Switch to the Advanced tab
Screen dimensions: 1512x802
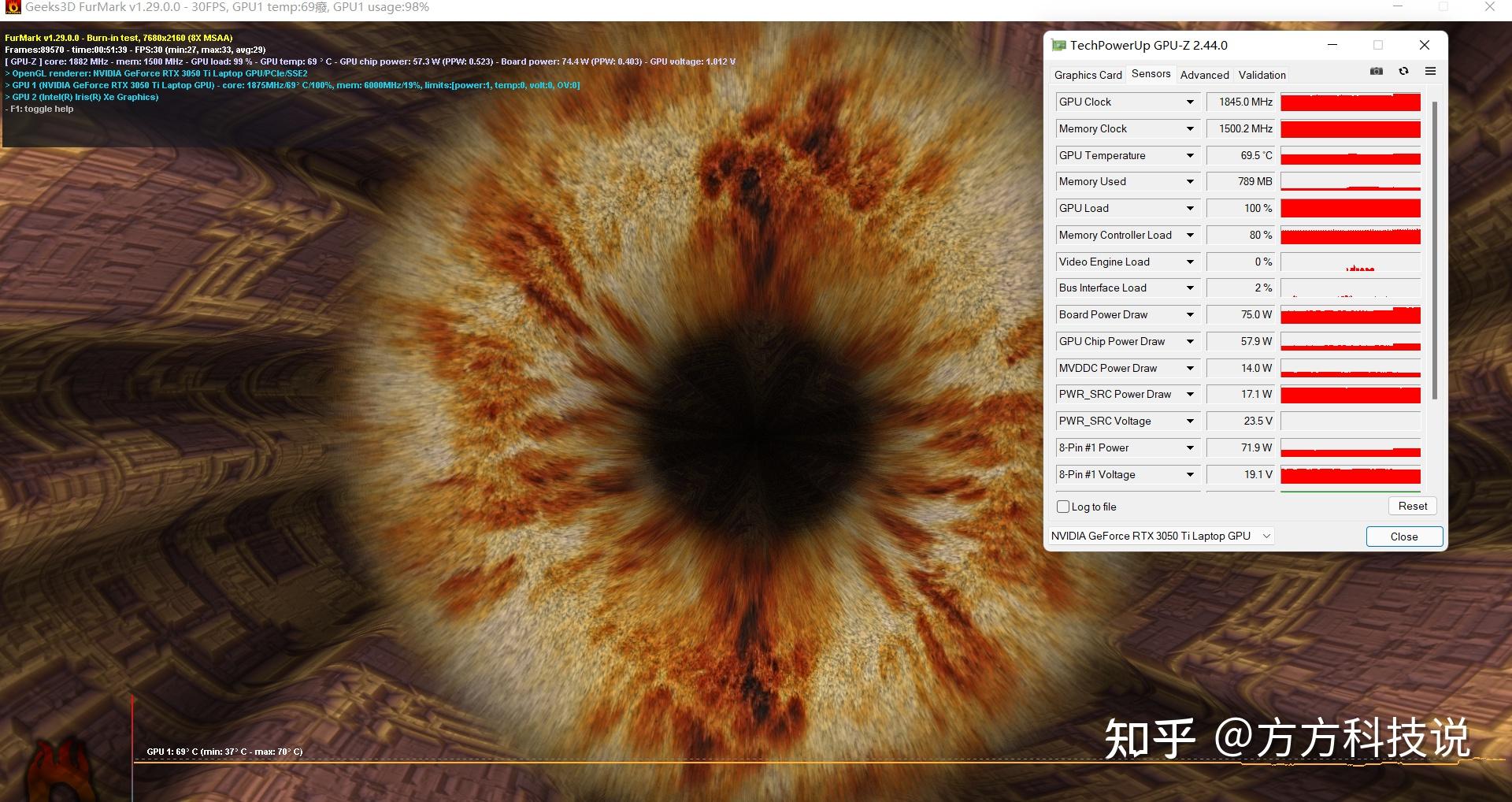click(x=1204, y=75)
